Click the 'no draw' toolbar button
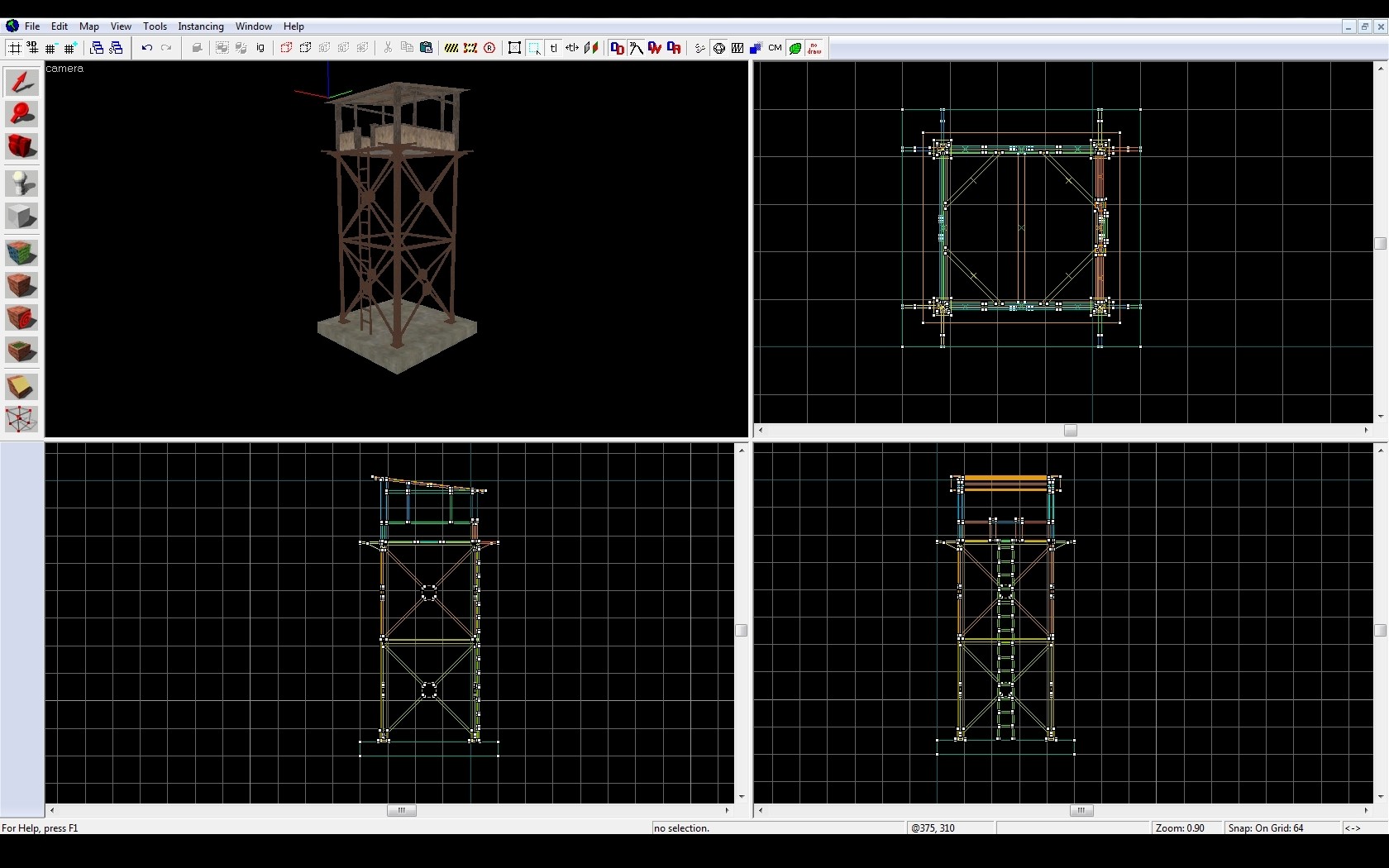Screen dimensions: 1389x868 [814, 48]
